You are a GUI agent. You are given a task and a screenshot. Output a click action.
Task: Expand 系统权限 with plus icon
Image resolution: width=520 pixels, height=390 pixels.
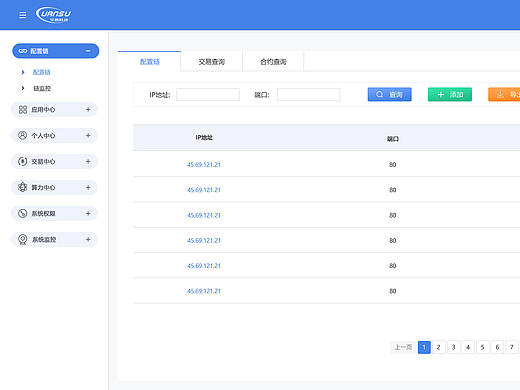(88, 213)
